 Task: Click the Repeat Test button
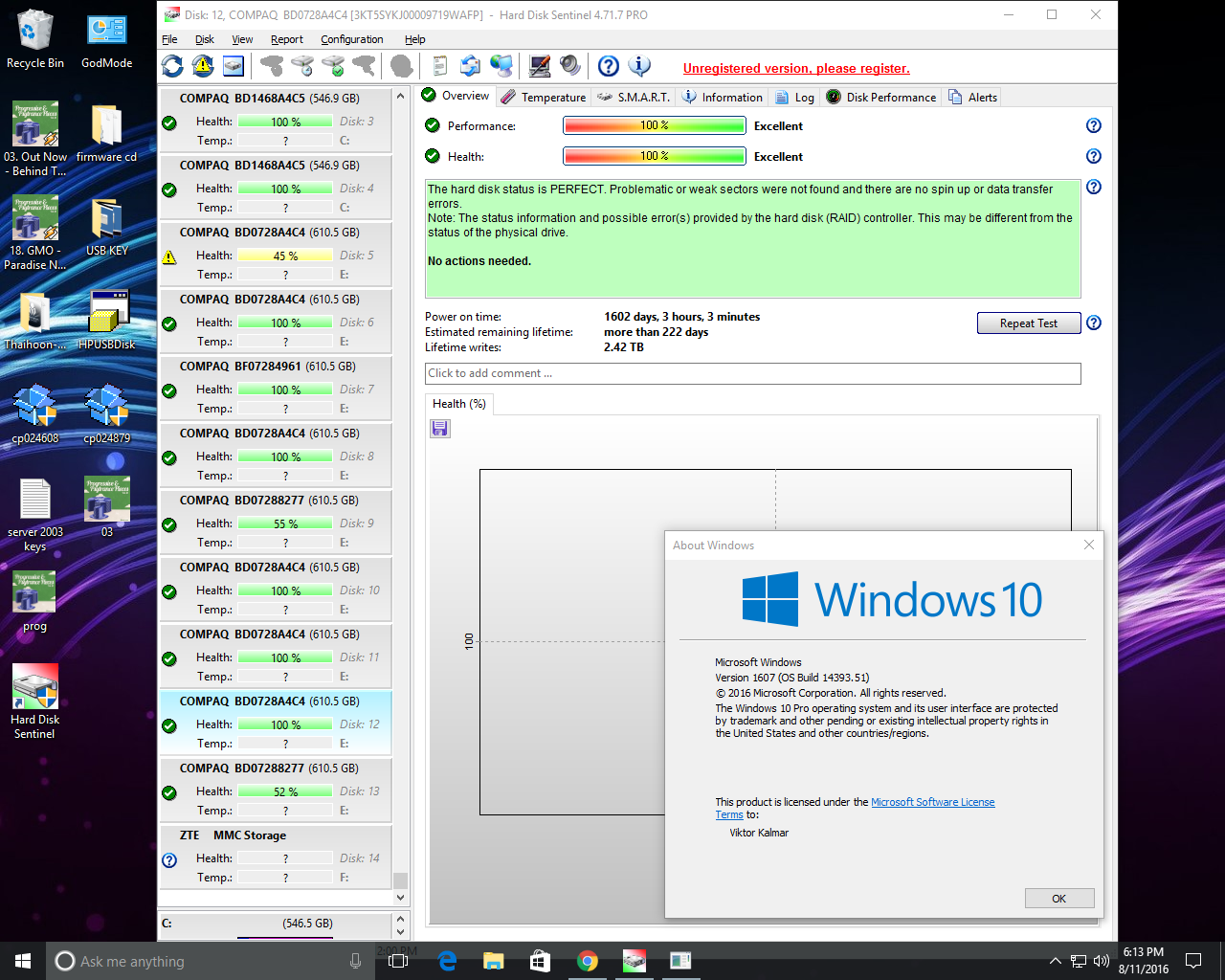(x=1029, y=323)
